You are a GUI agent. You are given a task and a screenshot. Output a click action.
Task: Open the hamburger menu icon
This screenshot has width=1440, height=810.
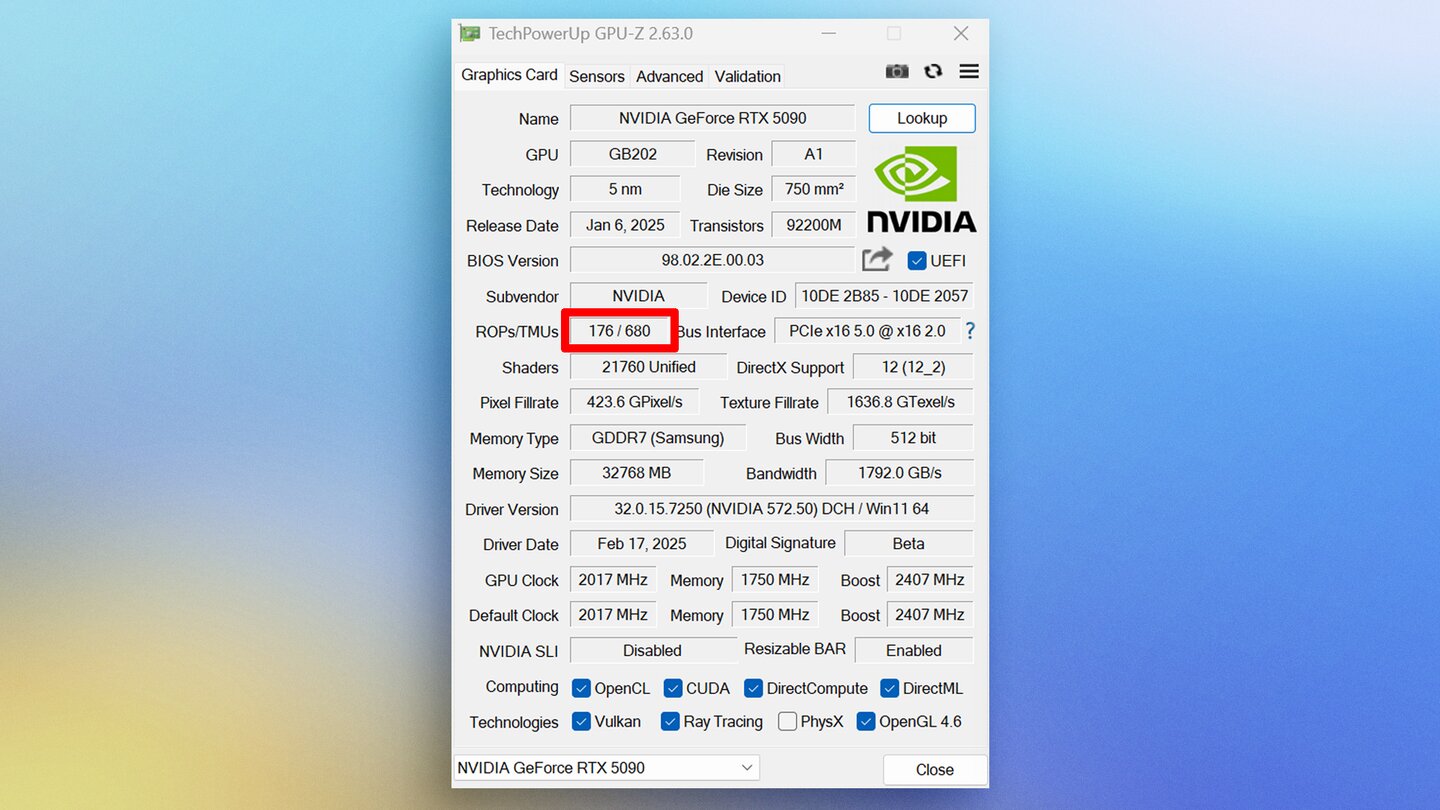tap(968, 71)
